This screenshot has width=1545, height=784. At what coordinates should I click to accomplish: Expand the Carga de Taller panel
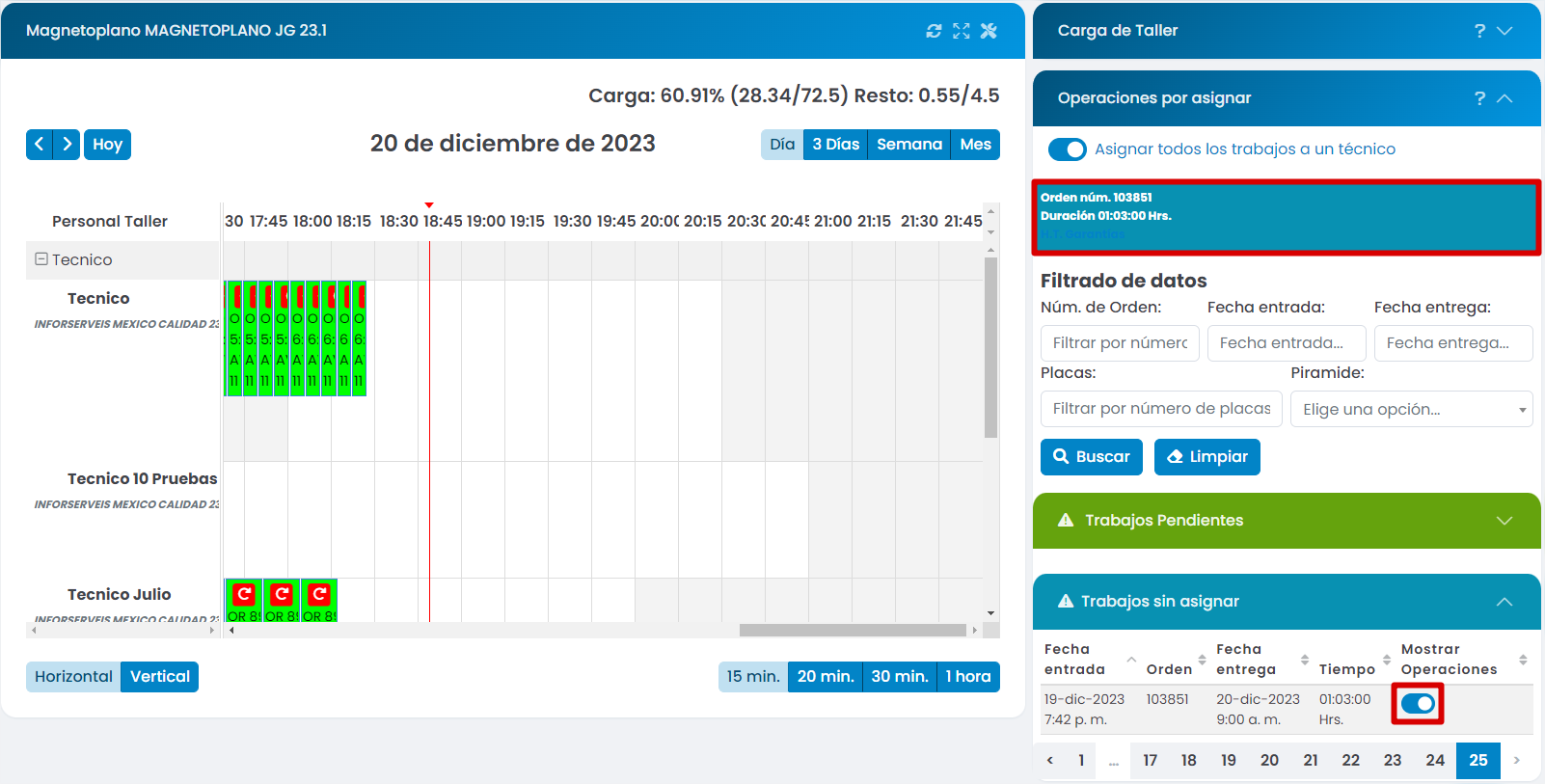[1504, 31]
